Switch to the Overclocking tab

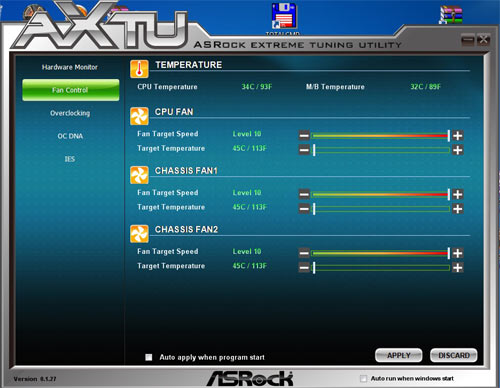(70, 113)
